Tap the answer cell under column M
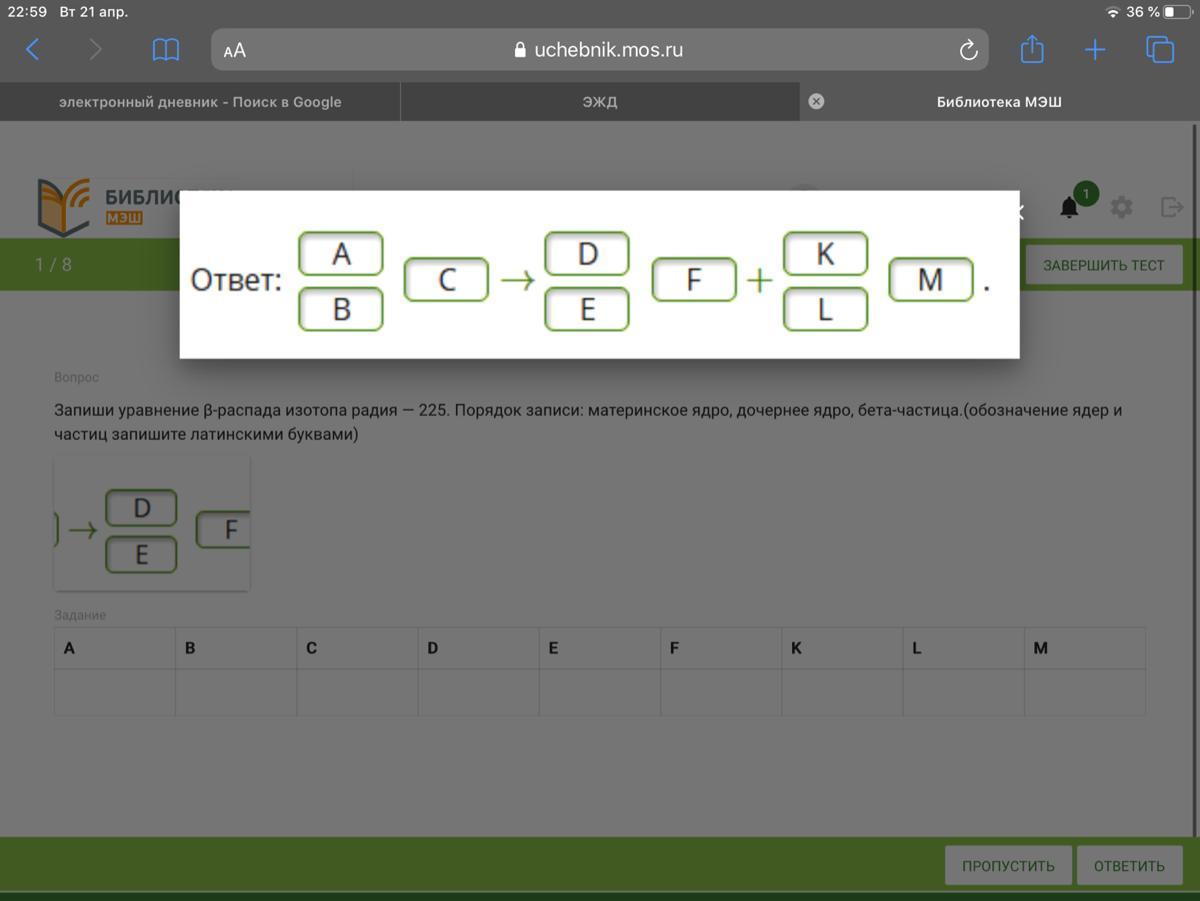Viewport: 1200px width, 901px height. tap(1084, 692)
